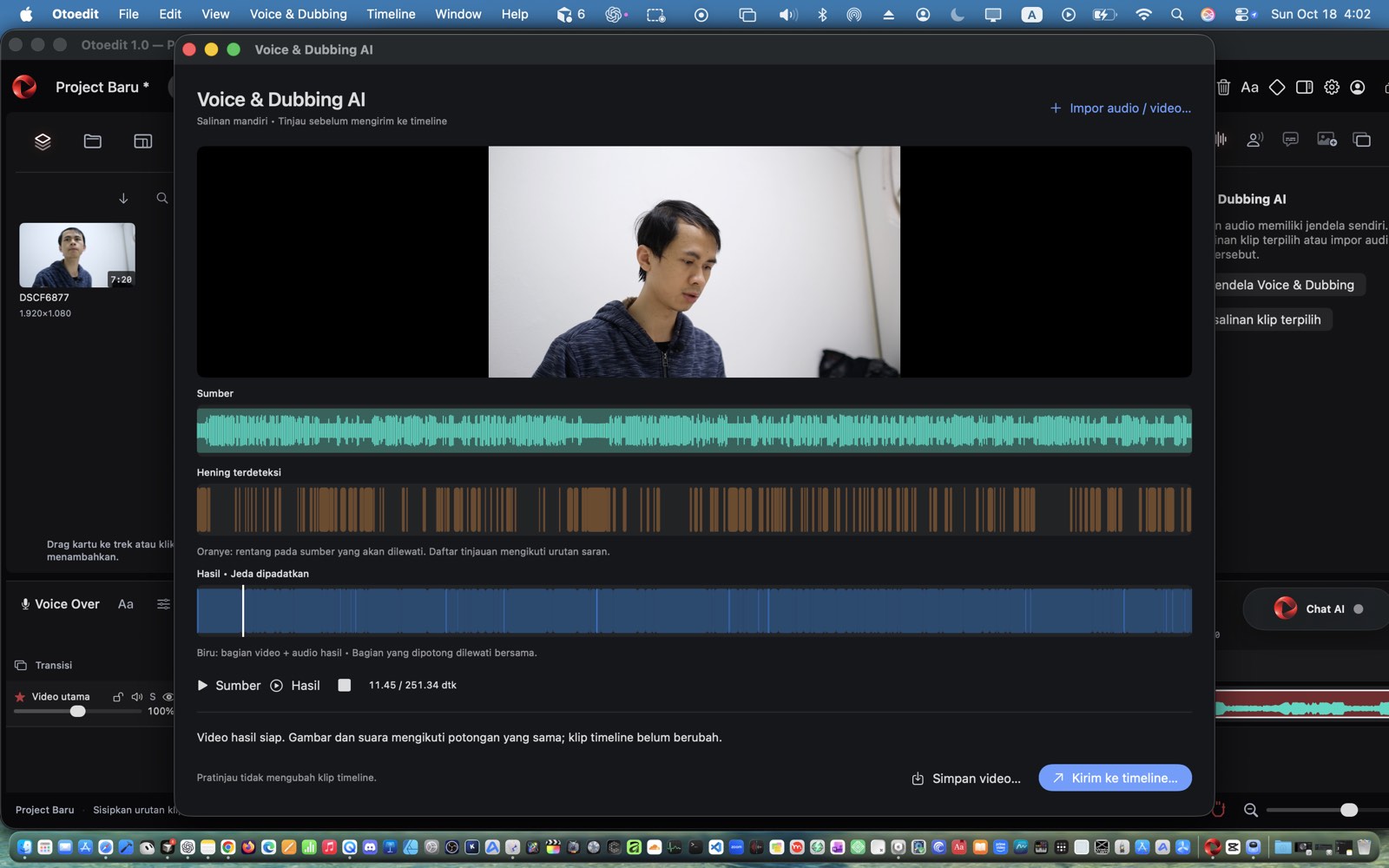Viewport: 1389px width, 868px height.
Task: Open settings via the gear icon
Action: (1332, 87)
